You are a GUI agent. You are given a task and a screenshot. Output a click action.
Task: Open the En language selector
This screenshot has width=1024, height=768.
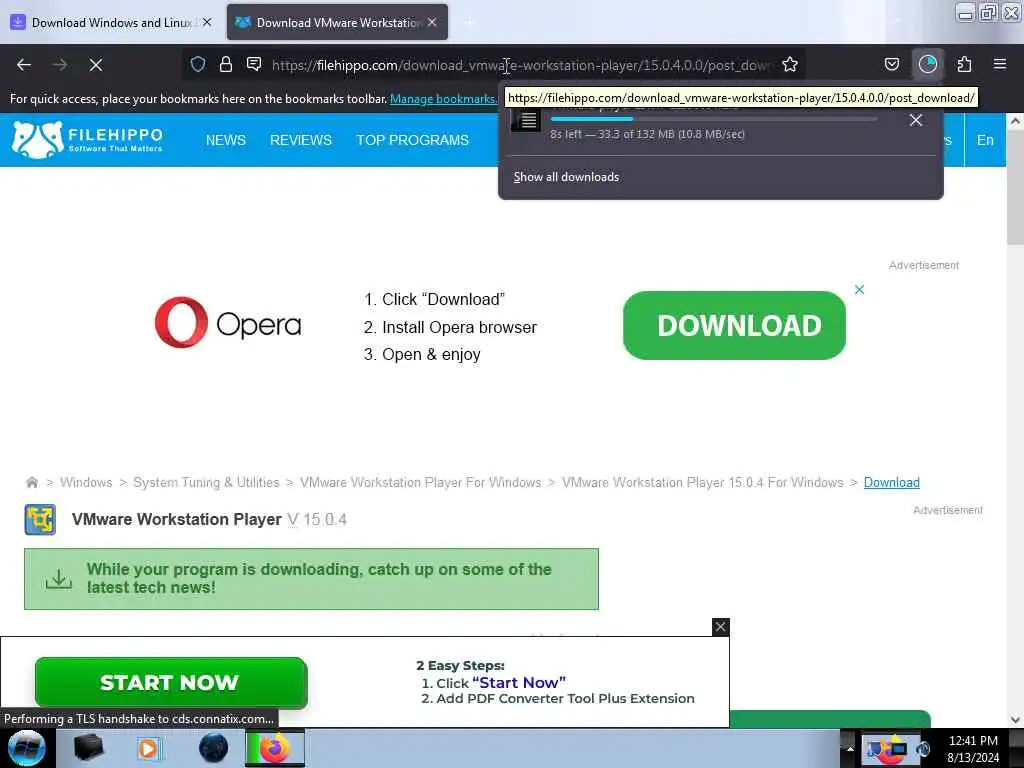[x=985, y=140]
